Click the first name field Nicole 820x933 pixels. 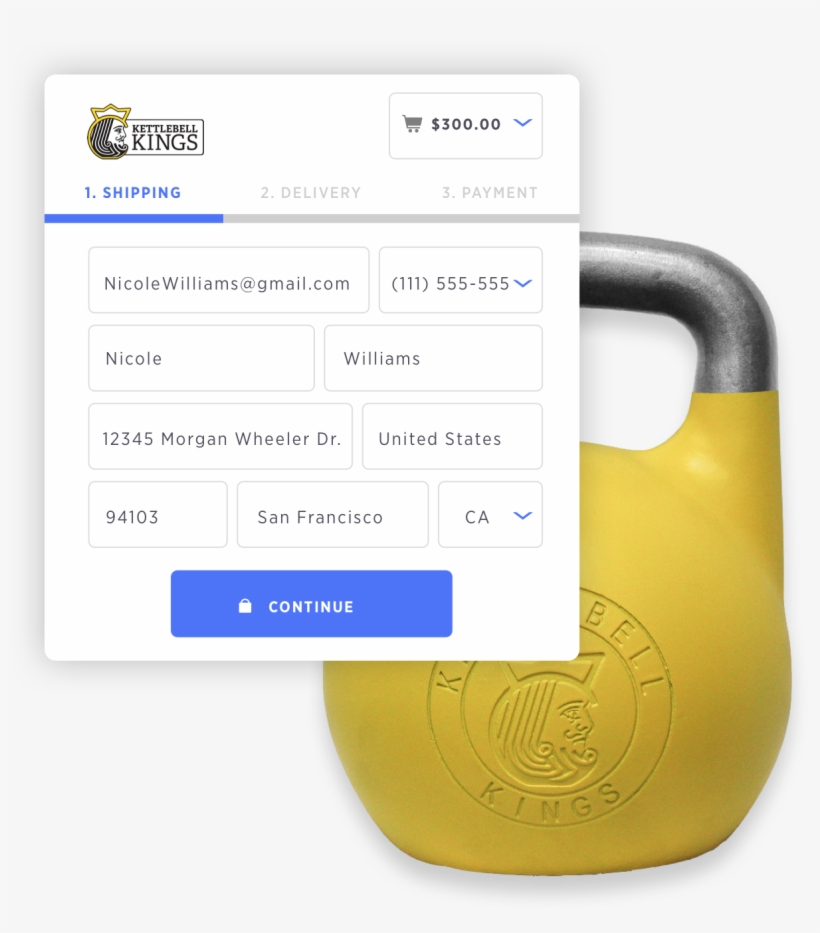(x=202, y=358)
